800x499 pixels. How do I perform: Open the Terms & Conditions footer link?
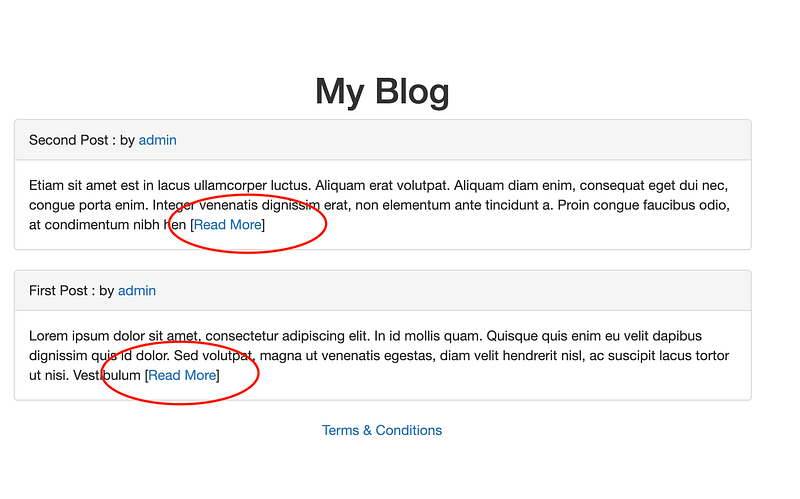(382, 431)
